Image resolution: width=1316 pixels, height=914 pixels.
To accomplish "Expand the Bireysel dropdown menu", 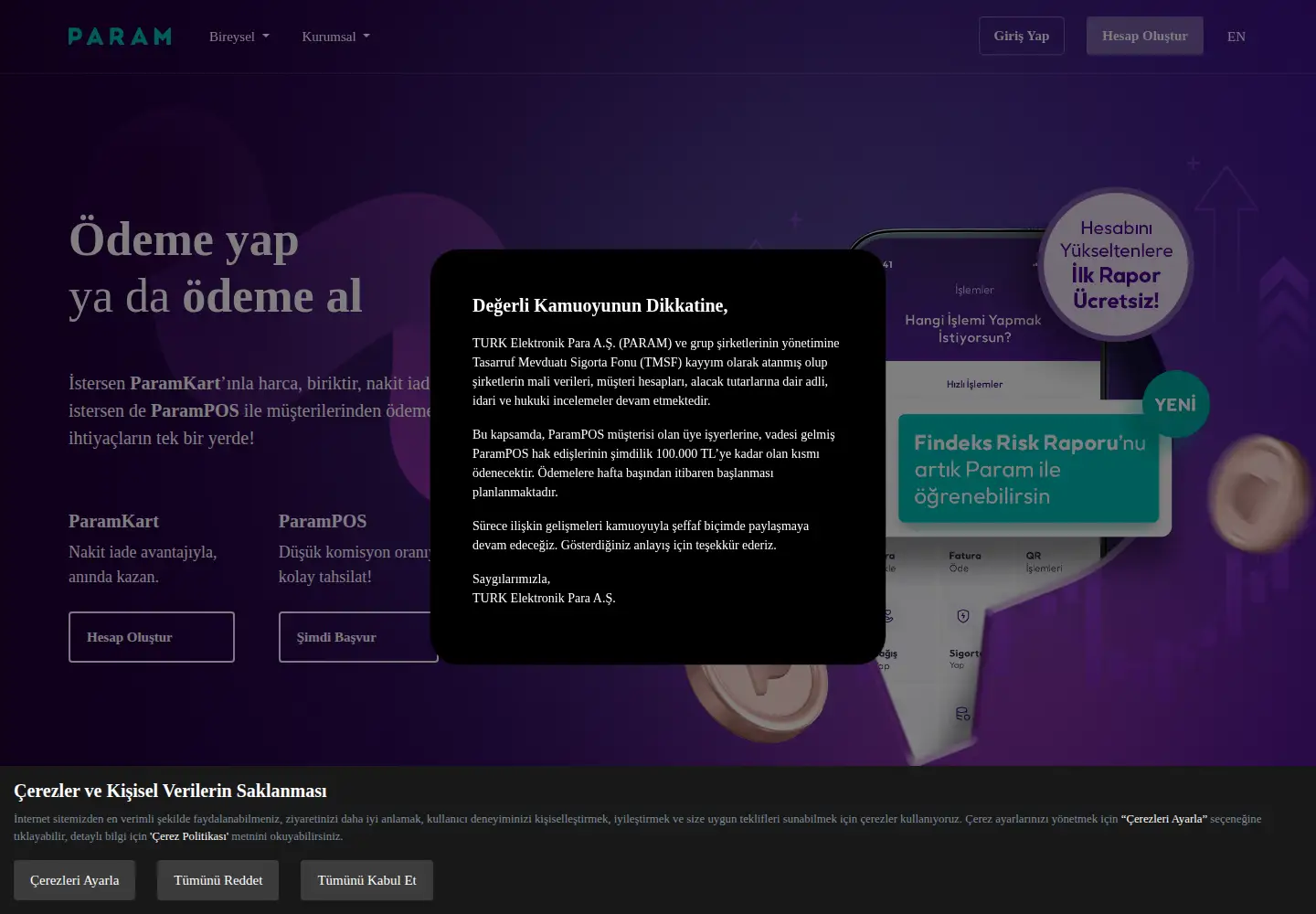I will (x=239, y=37).
